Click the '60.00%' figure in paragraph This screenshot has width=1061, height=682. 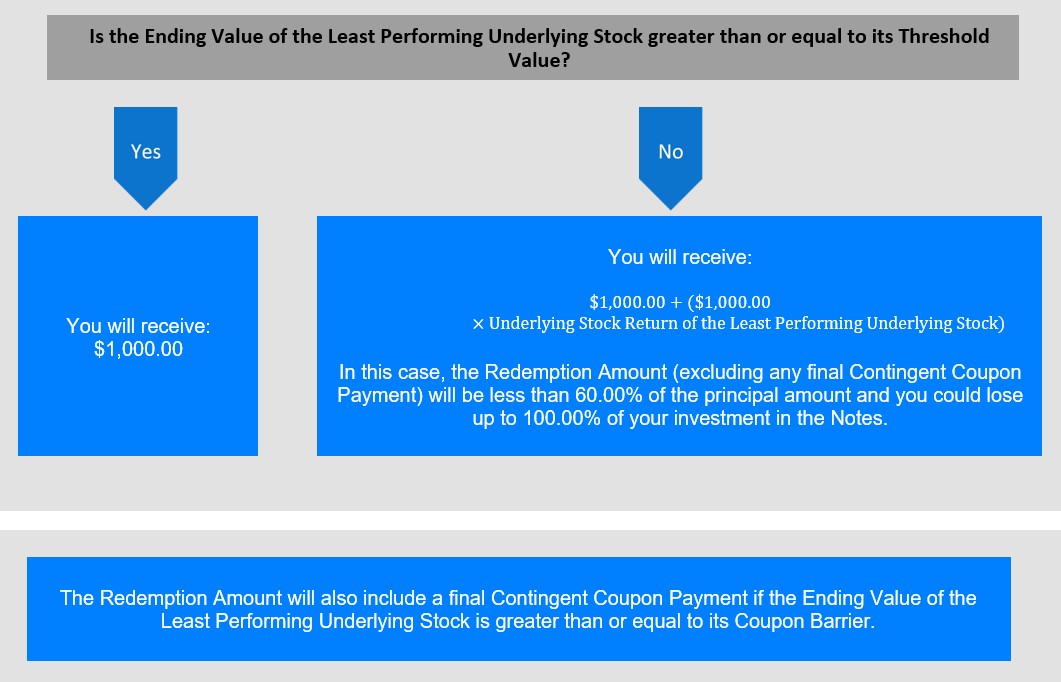click(x=608, y=395)
